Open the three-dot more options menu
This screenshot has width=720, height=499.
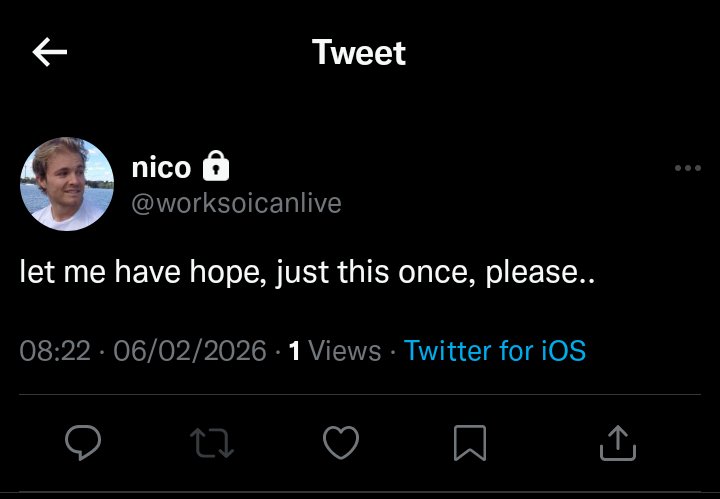pos(687,168)
